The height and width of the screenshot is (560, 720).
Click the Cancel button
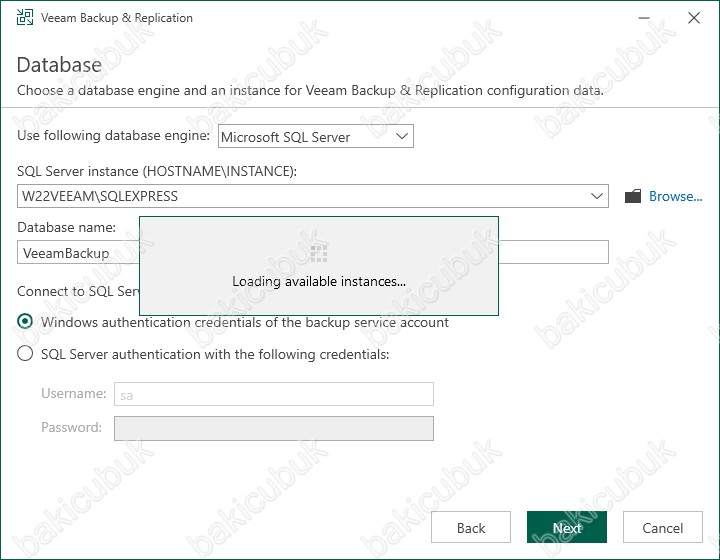click(663, 527)
